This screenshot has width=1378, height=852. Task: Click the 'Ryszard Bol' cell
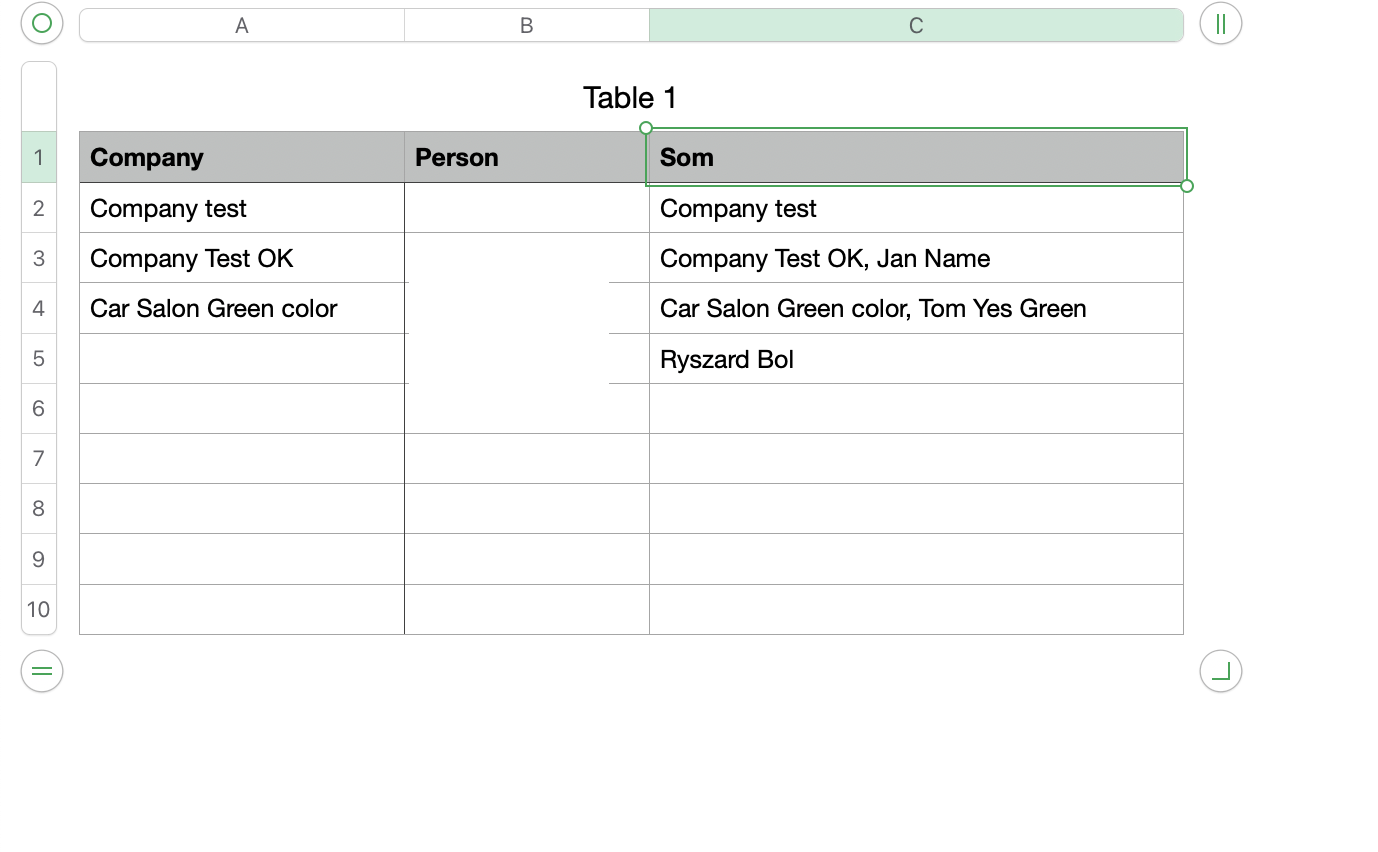point(916,359)
